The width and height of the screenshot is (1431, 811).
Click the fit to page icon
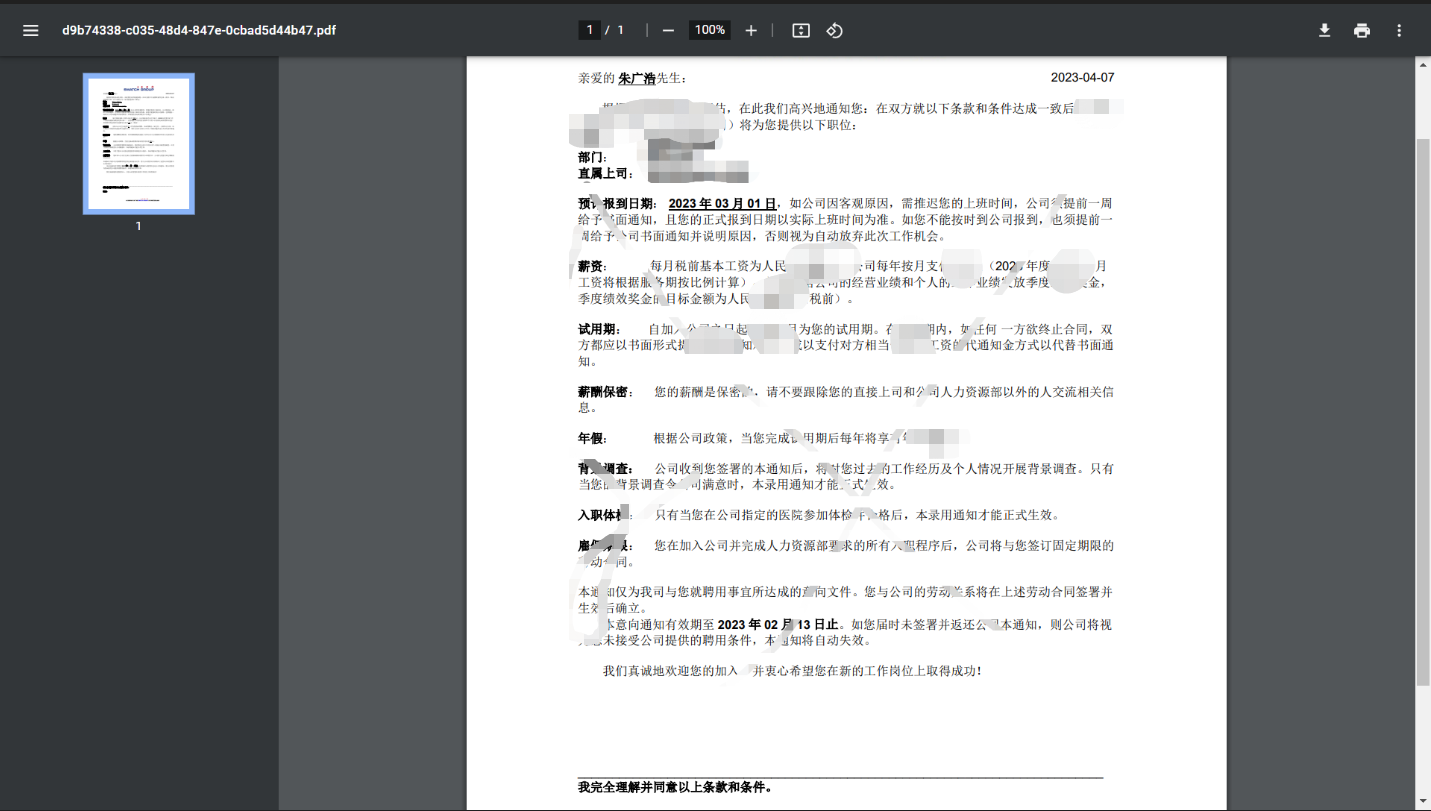(800, 30)
